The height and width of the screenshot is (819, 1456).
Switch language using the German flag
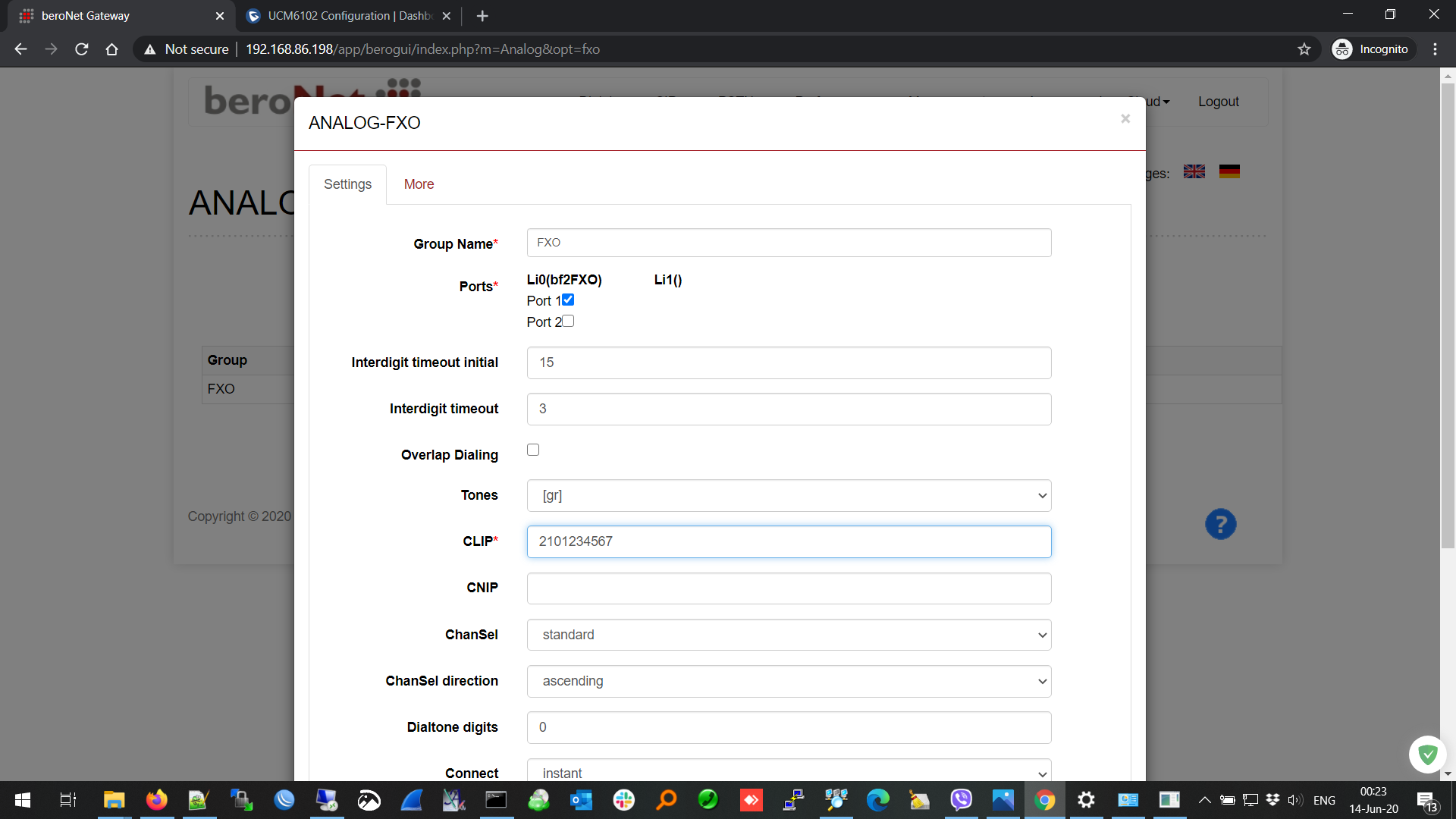(1229, 172)
